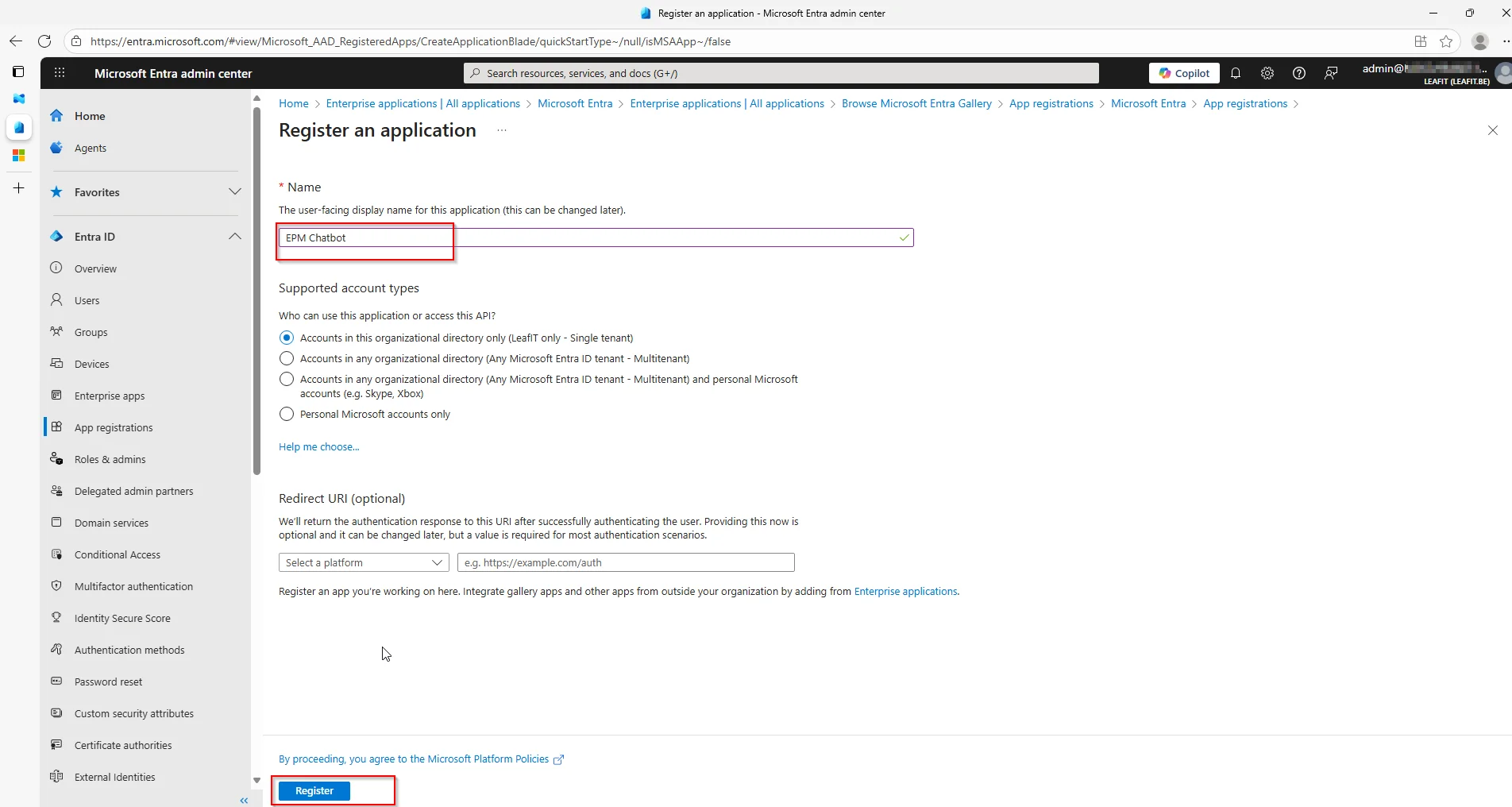Open browser settings ellipsis menu

1505,41
